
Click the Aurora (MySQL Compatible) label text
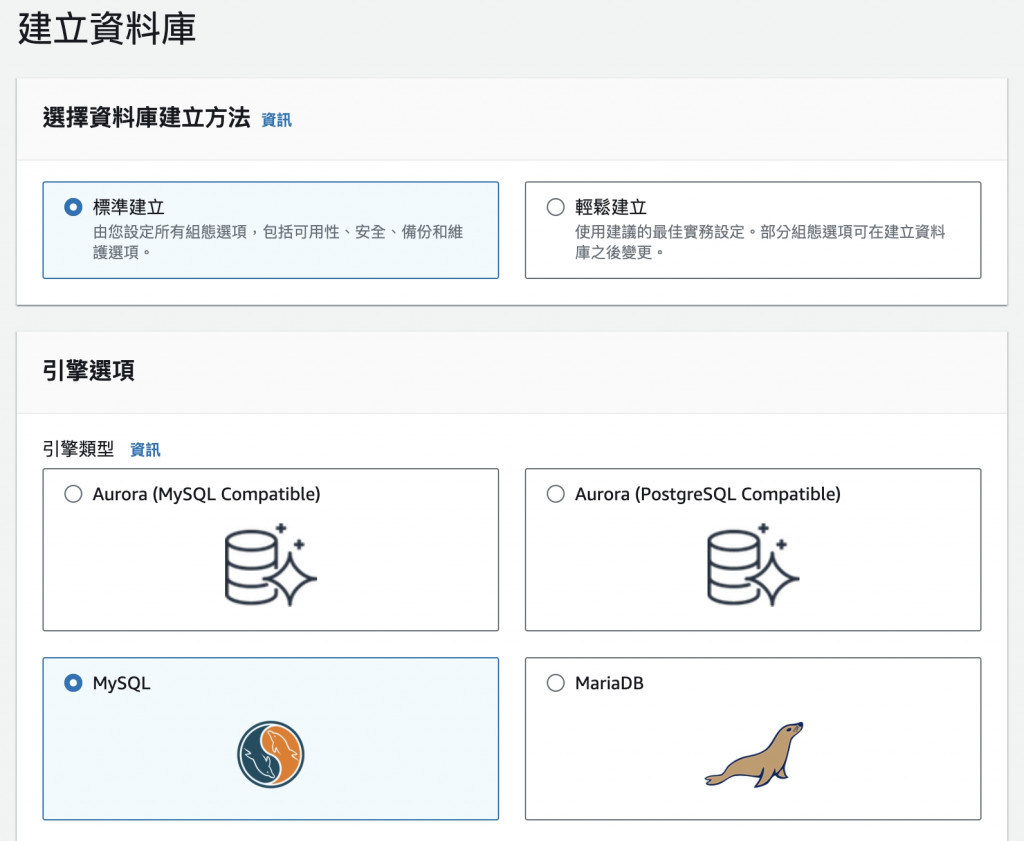(x=206, y=494)
